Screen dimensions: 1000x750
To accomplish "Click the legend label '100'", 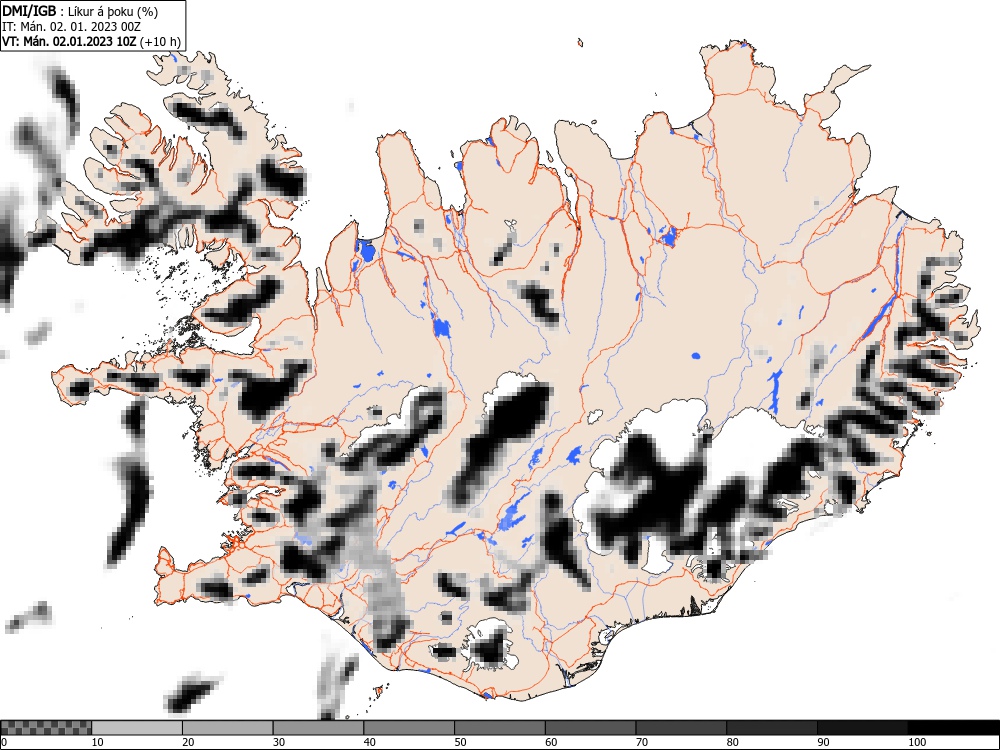I will coord(917,742).
